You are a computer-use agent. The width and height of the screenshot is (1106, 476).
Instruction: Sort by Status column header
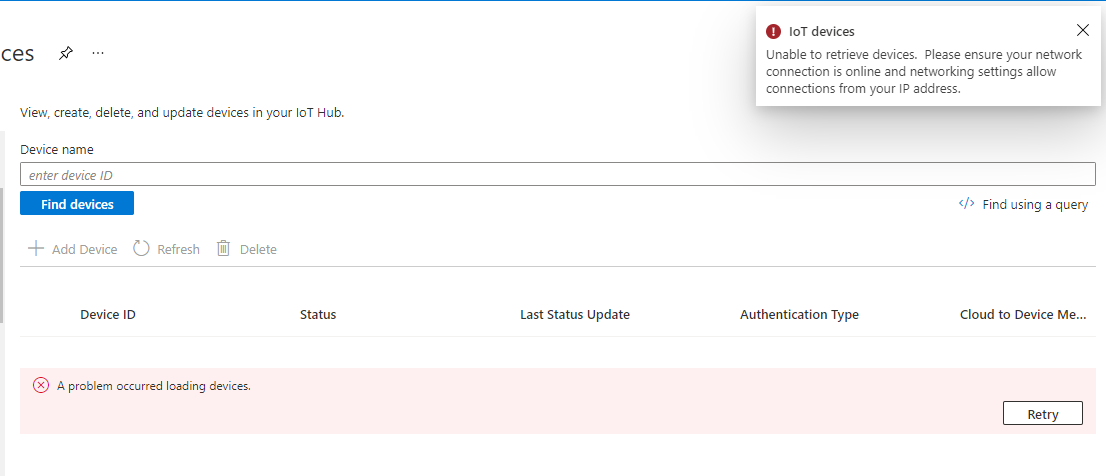pos(318,315)
